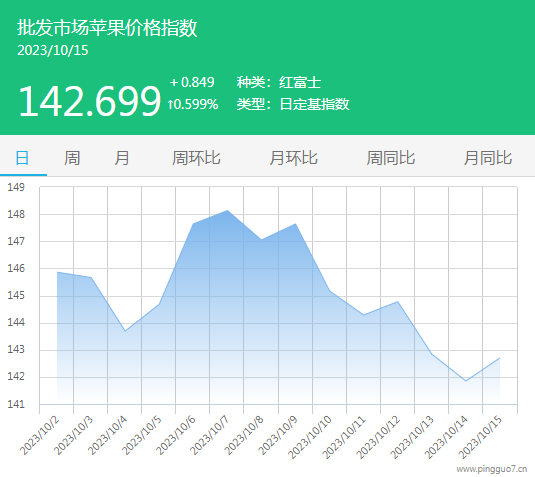The height and width of the screenshot is (477, 535).
Task: Open the 月 monthly tab
Action: pyautogui.click(x=122, y=158)
